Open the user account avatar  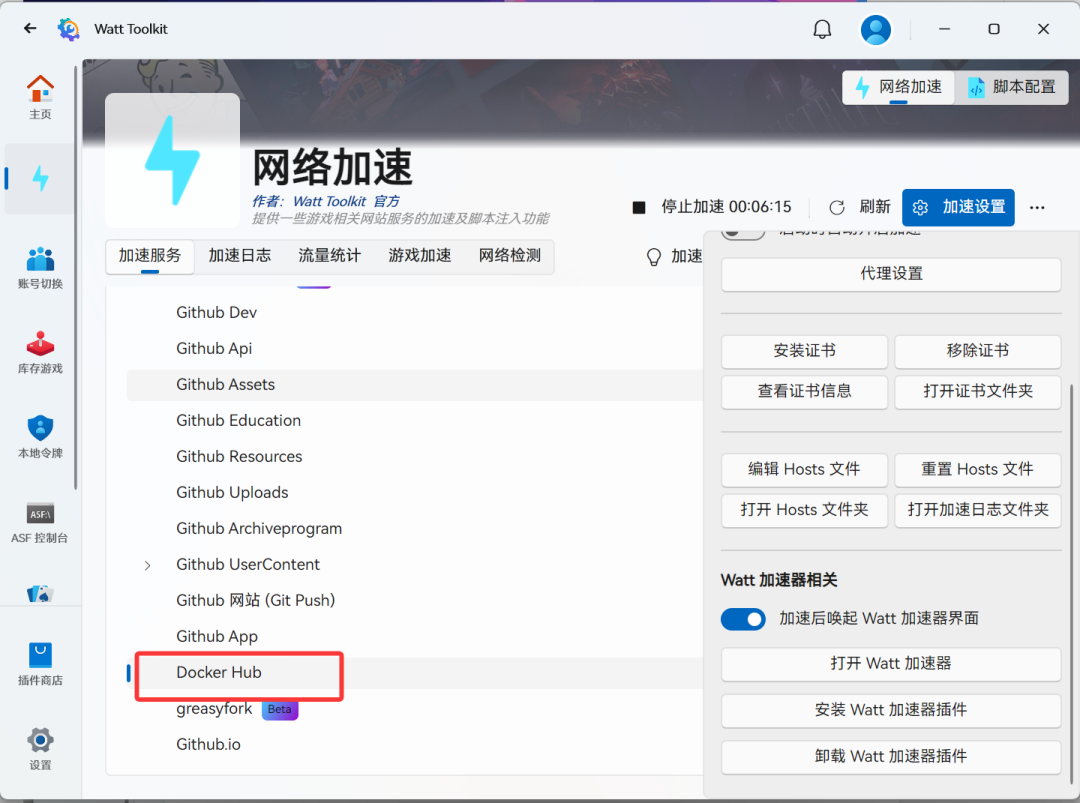tap(875, 30)
